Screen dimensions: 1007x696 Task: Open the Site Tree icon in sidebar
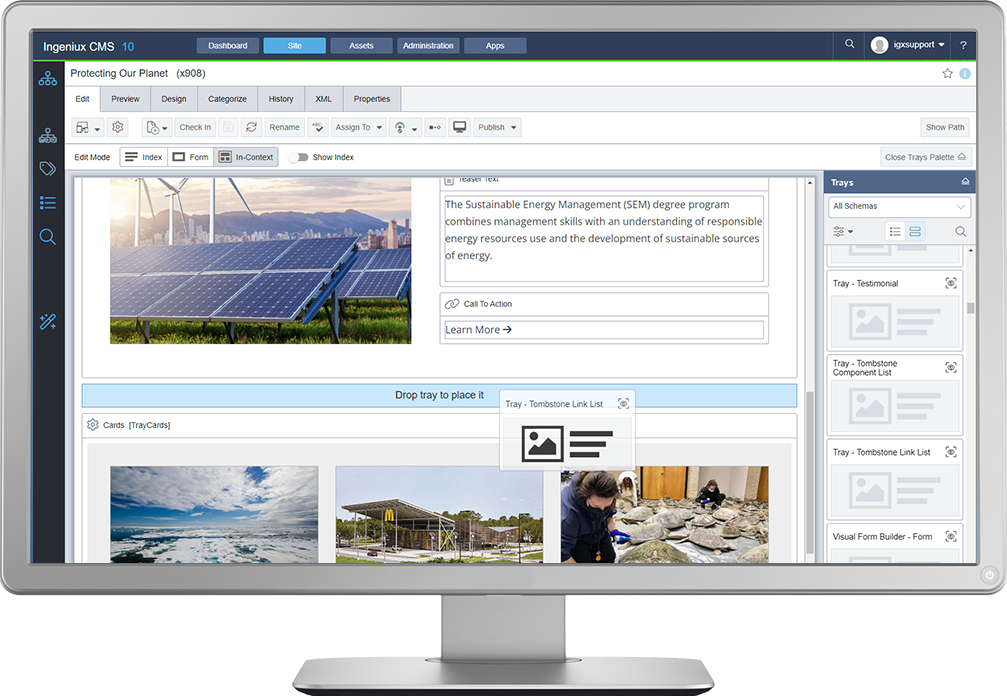point(48,77)
